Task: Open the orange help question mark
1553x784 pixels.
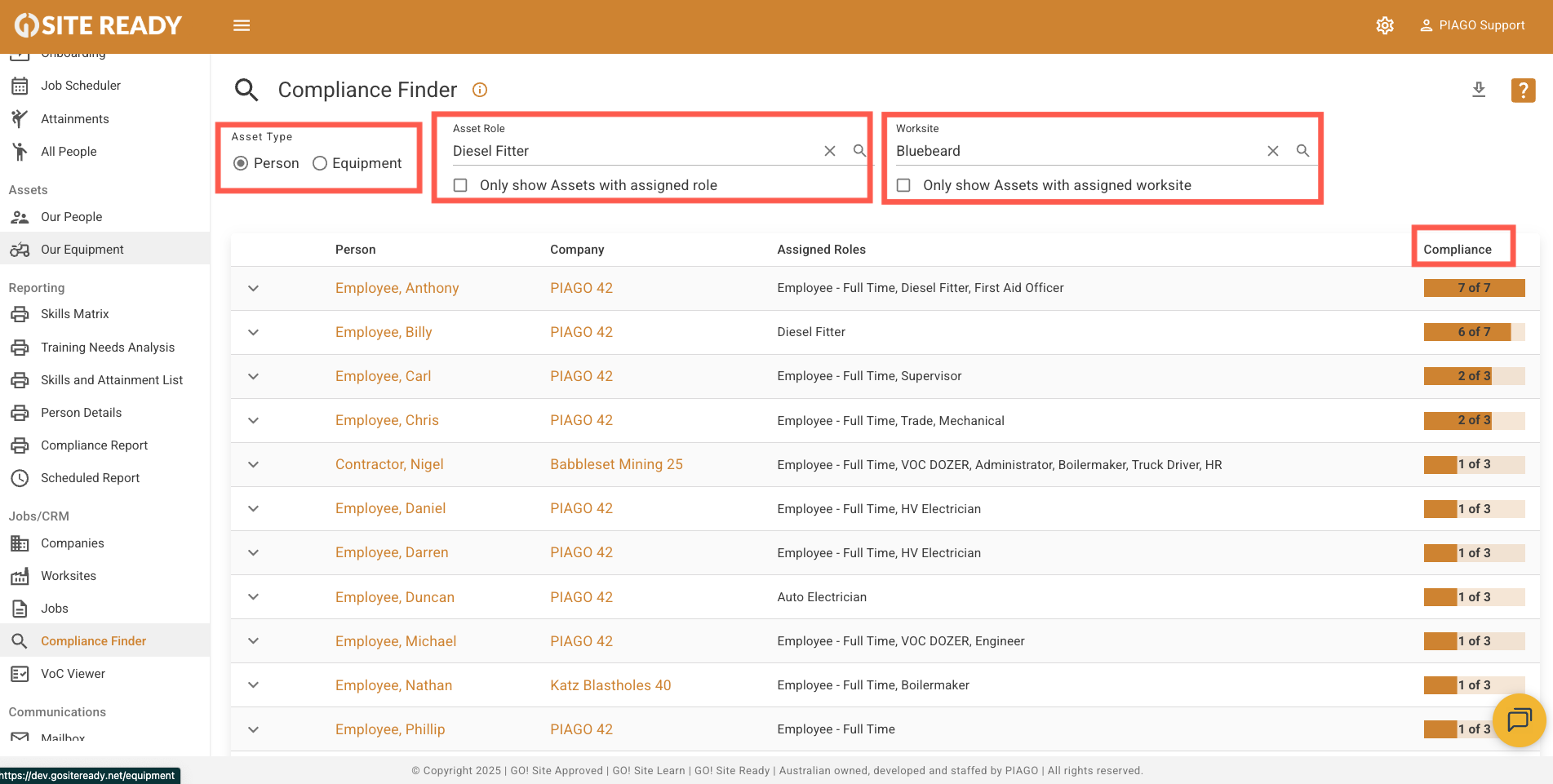Action: [x=1522, y=90]
